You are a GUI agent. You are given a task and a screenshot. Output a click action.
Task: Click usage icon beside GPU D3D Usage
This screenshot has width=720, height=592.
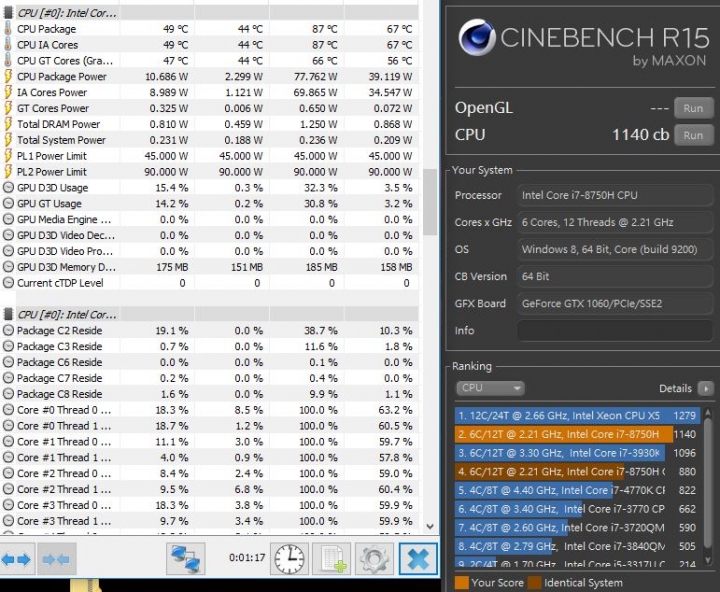click(8, 187)
